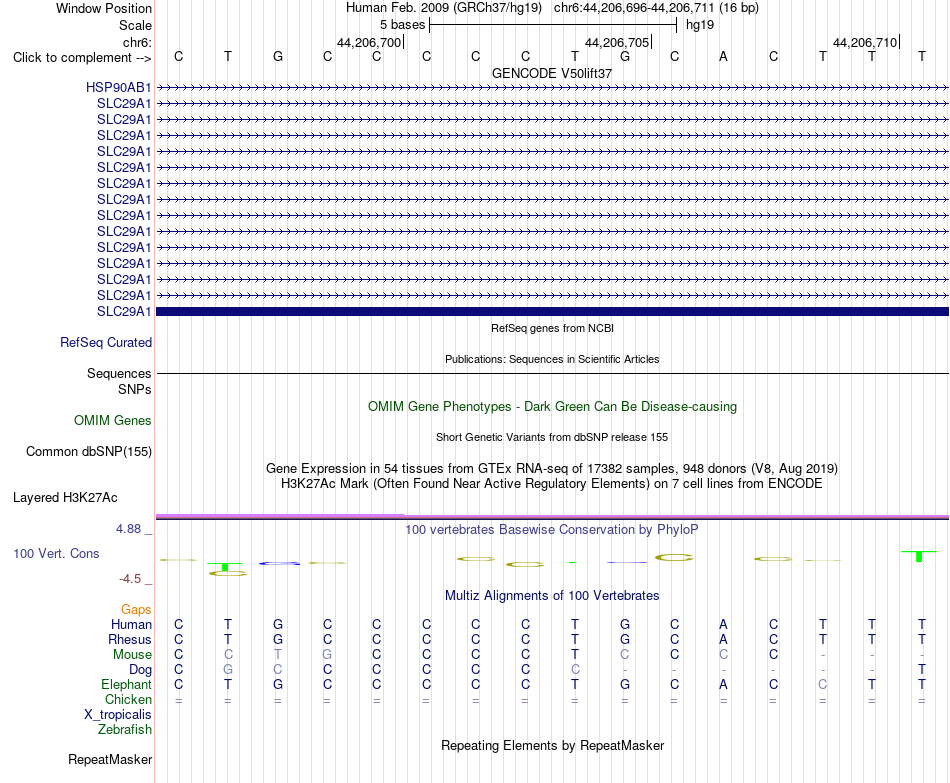
Task: Click the 44,206,705 ruler coordinate
Action: tap(617, 42)
